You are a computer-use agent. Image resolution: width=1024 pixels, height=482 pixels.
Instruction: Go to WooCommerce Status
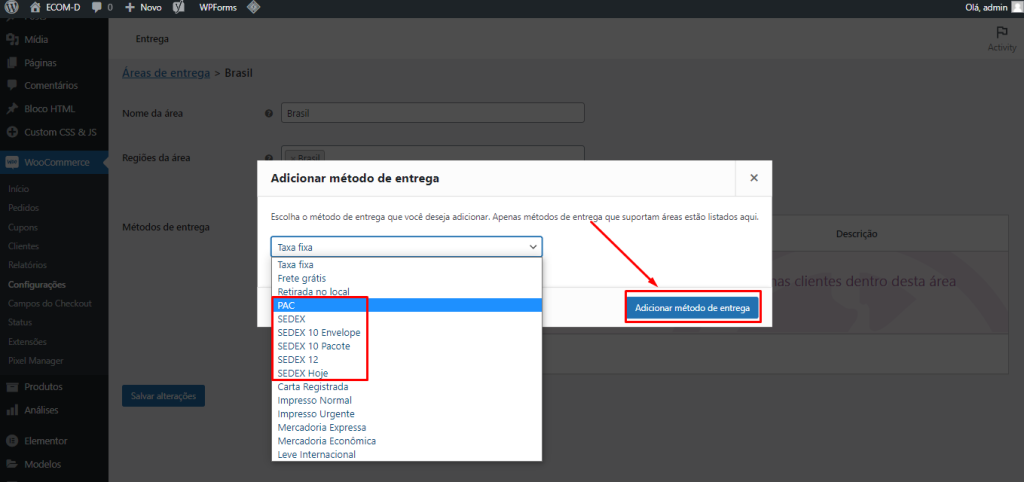pyautogui.click(x=20, y=322)
